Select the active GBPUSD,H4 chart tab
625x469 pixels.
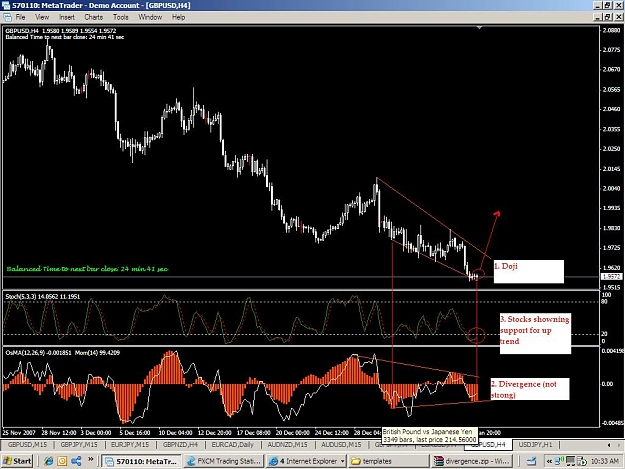click(488, 444)
